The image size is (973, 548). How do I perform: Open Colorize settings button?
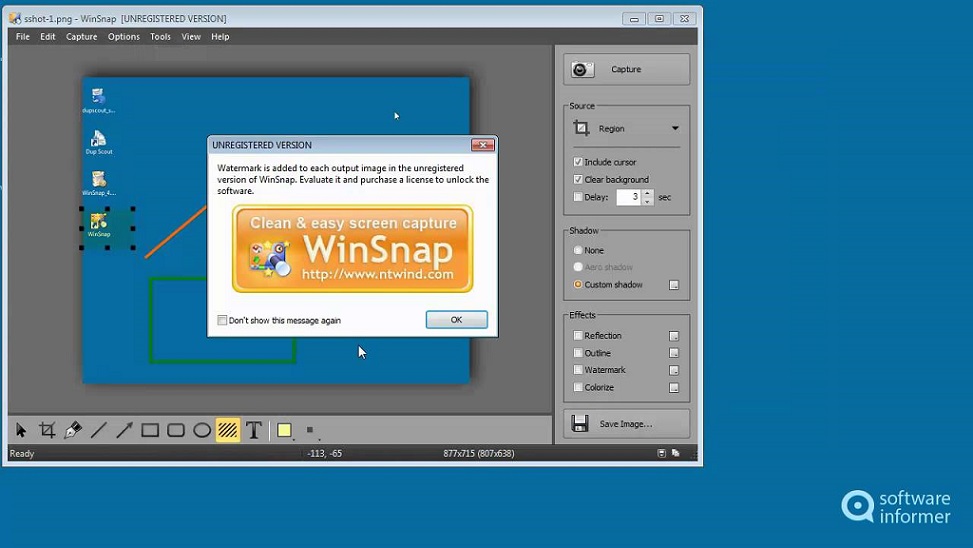click(674, 388)
